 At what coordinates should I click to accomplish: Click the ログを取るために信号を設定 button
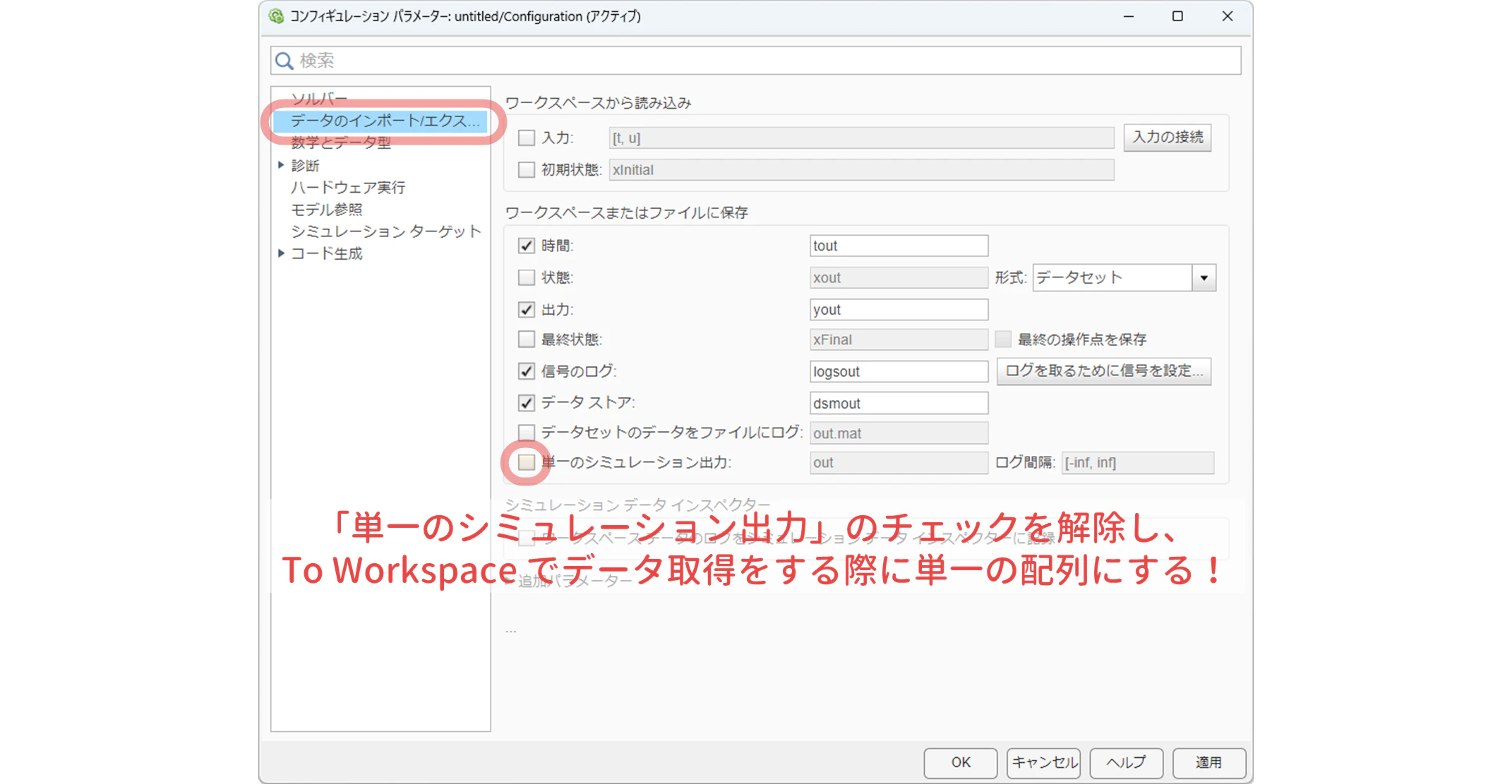1104,371
